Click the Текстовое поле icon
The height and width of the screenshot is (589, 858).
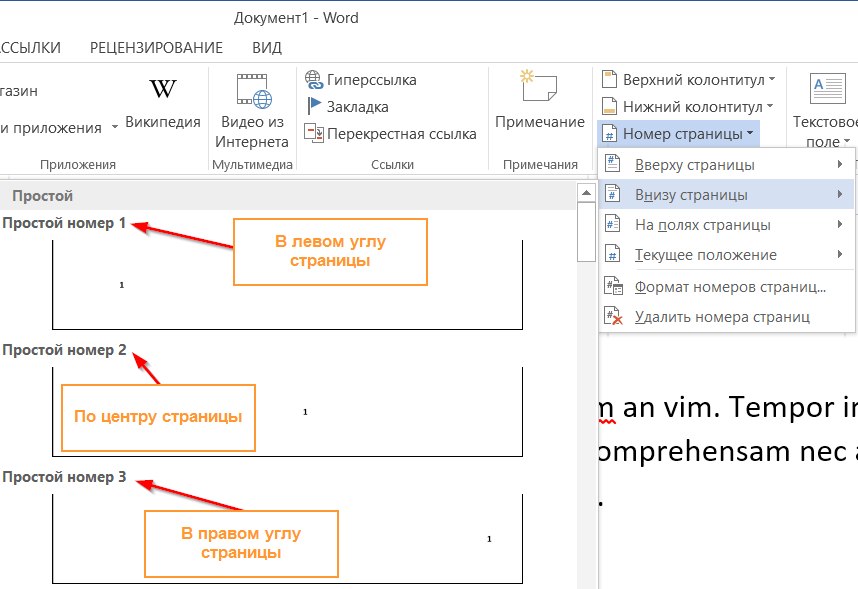(x=827, y=90)
